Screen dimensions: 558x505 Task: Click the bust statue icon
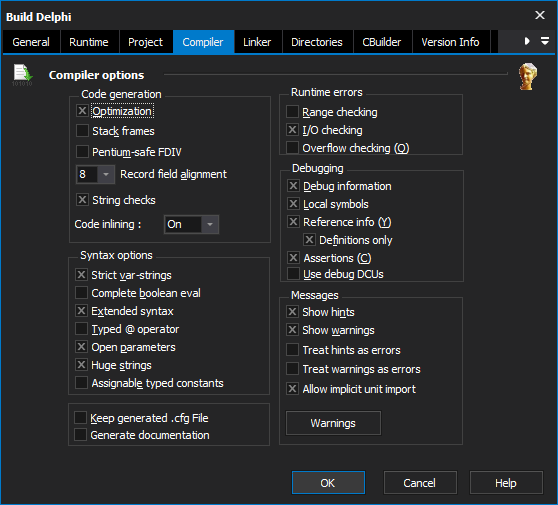pos(528,76)
